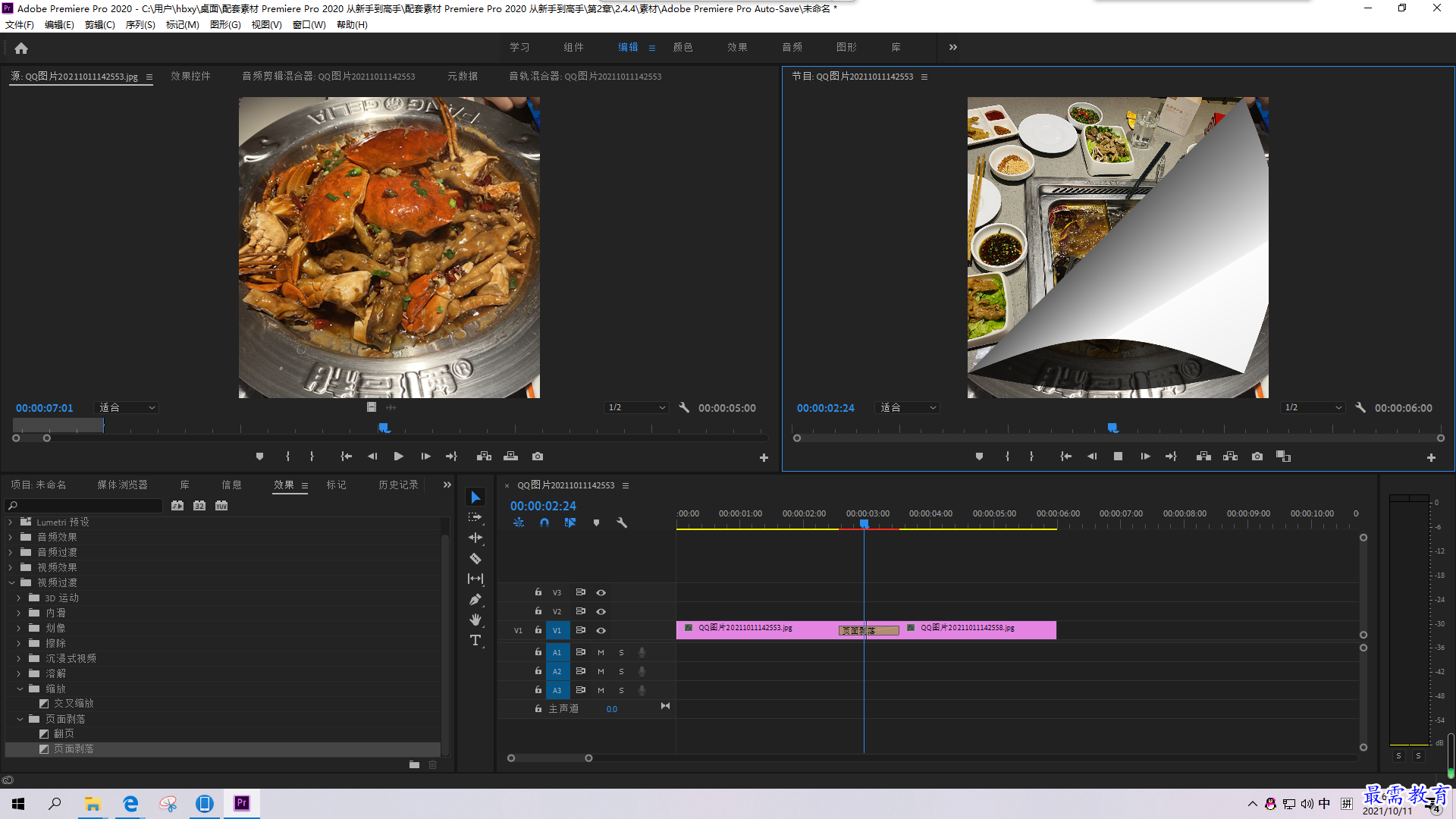Collapse 页面剥落 folder
The width and height of the screenshot is (1456, 819).
[x=20, y=719]
